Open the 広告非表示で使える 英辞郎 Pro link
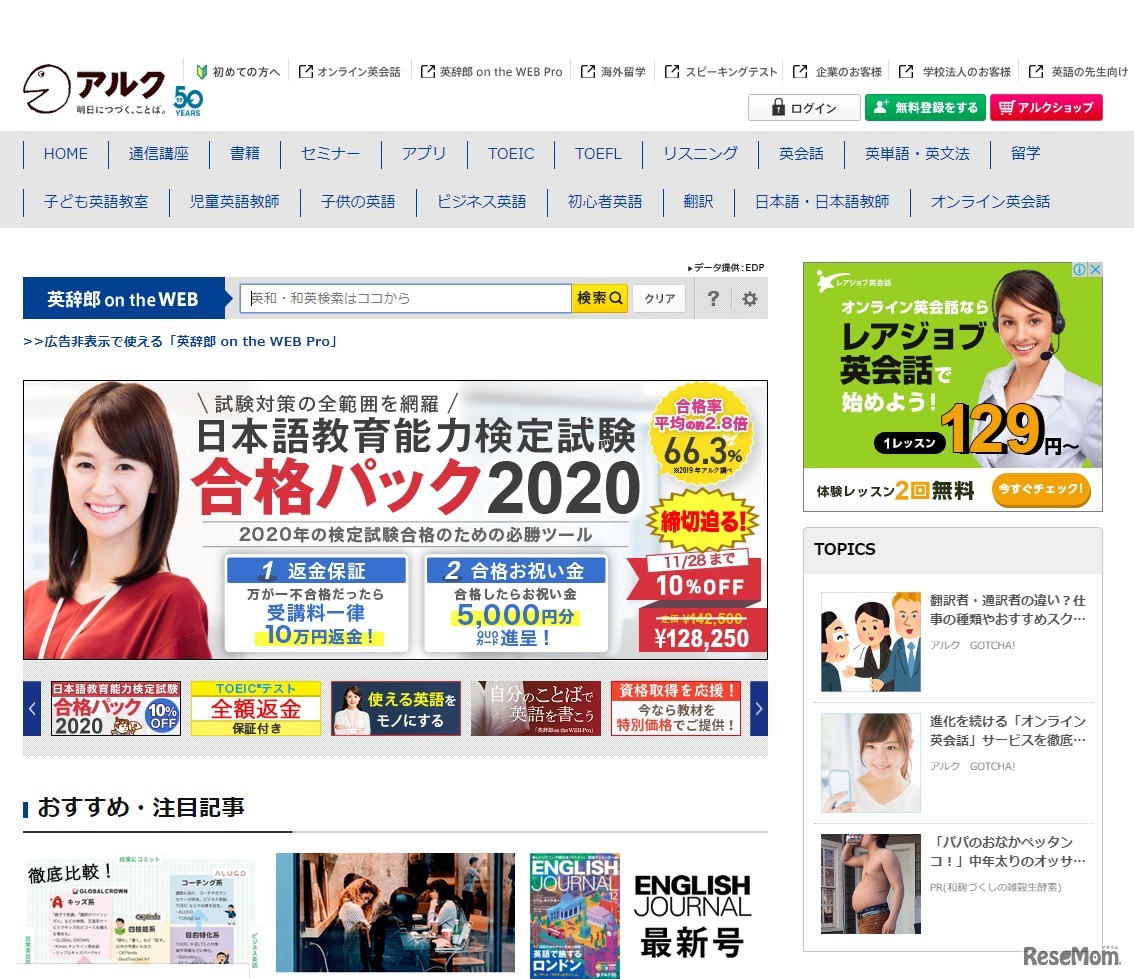This screenshot has width=1134, height=979. pos(180,341)
